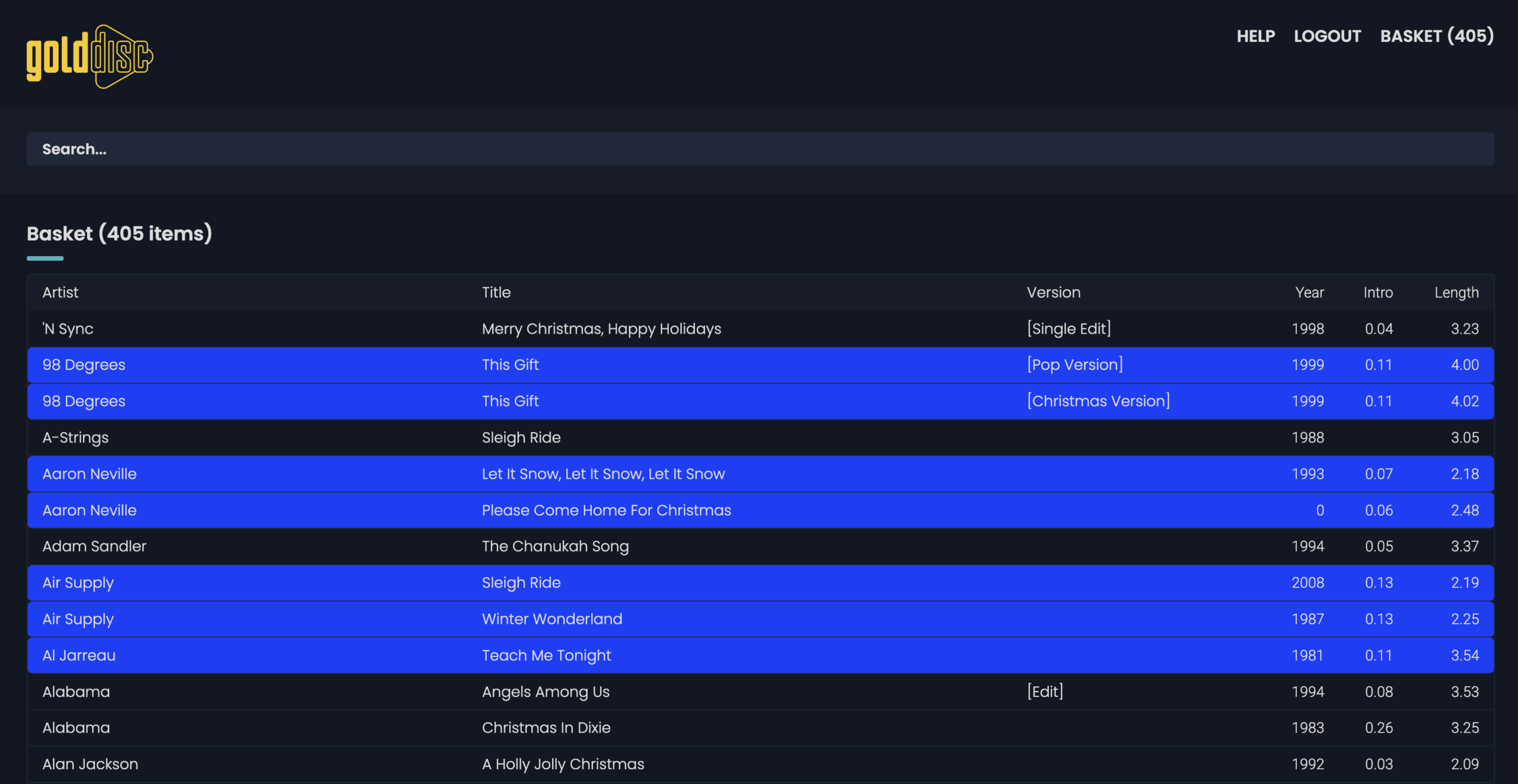Focus the Search input field
The height and width of the screenshot is (784, 1518).
(x=760, y=149)
